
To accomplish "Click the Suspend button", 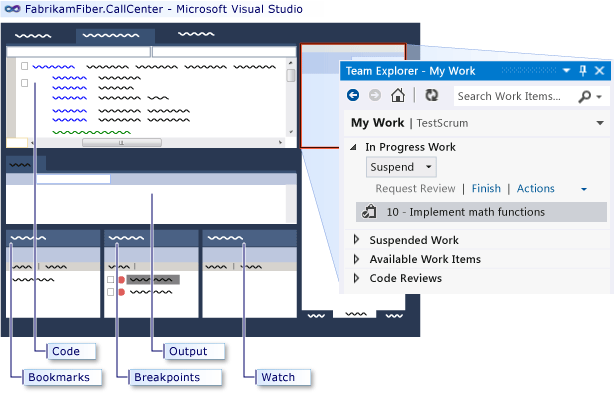I will (401, 167).
